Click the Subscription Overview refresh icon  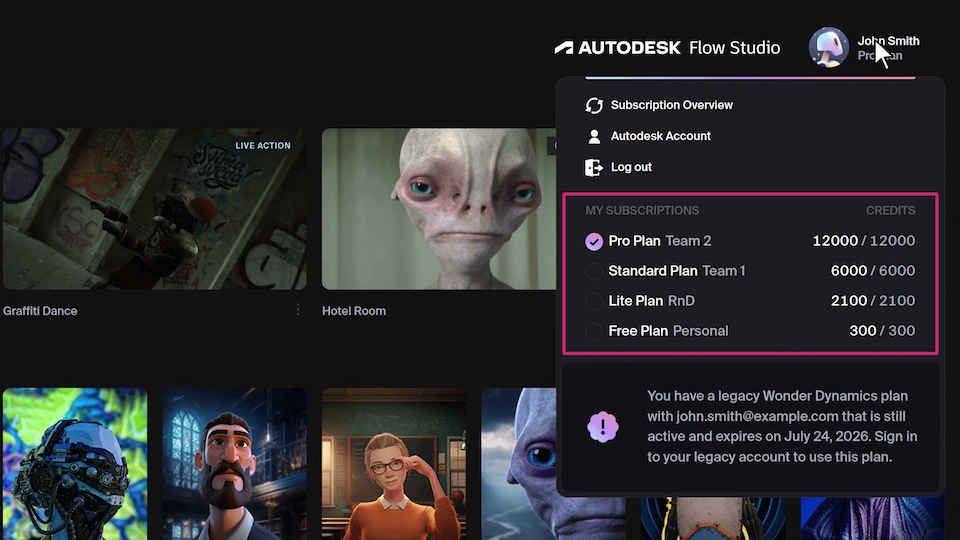[x=594, y=105]
